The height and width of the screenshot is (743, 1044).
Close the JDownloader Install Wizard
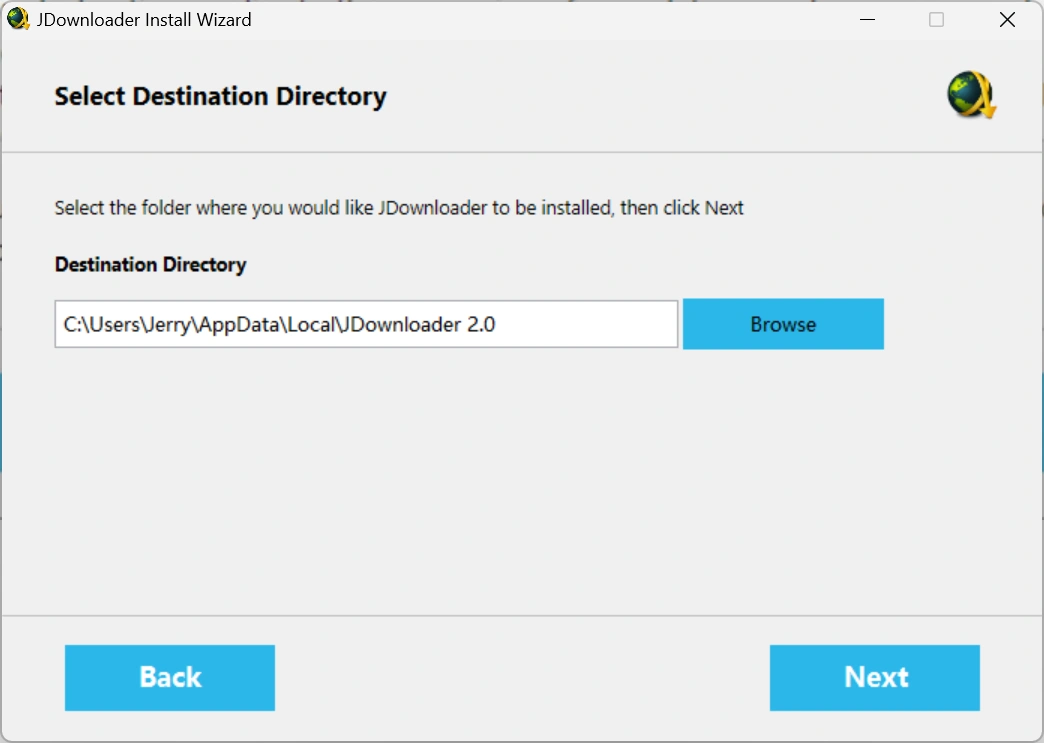tap(1007, 20)
